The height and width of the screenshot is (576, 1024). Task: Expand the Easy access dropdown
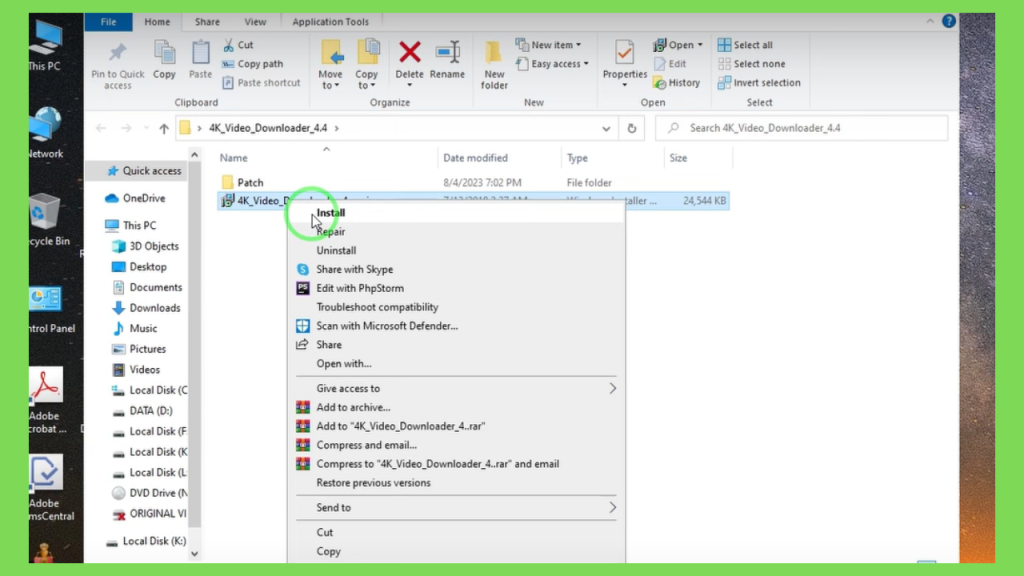[x=586, y=64]
